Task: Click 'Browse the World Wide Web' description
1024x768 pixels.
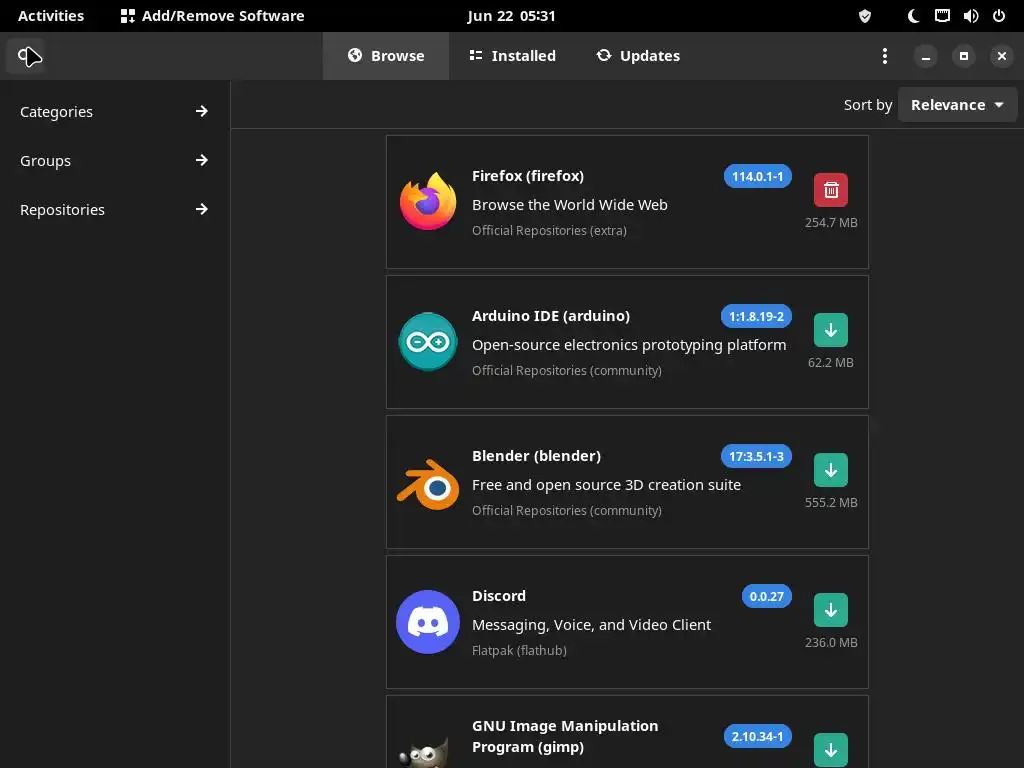Action: 569,205
